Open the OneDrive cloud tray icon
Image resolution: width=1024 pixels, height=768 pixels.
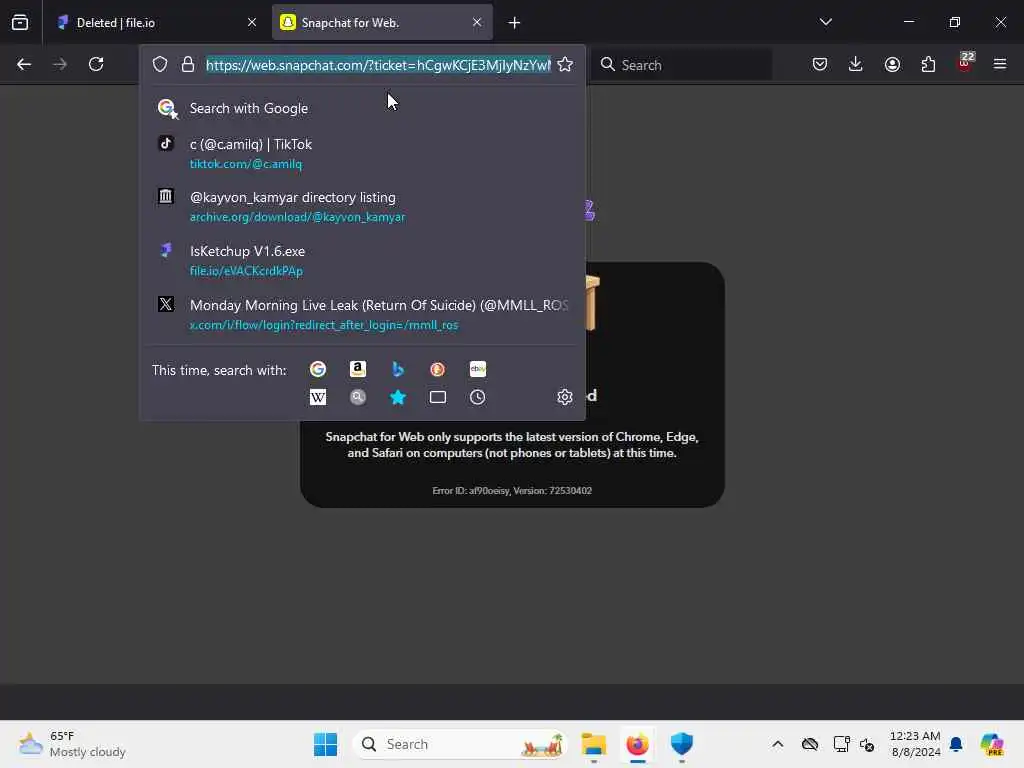(810, 744)
